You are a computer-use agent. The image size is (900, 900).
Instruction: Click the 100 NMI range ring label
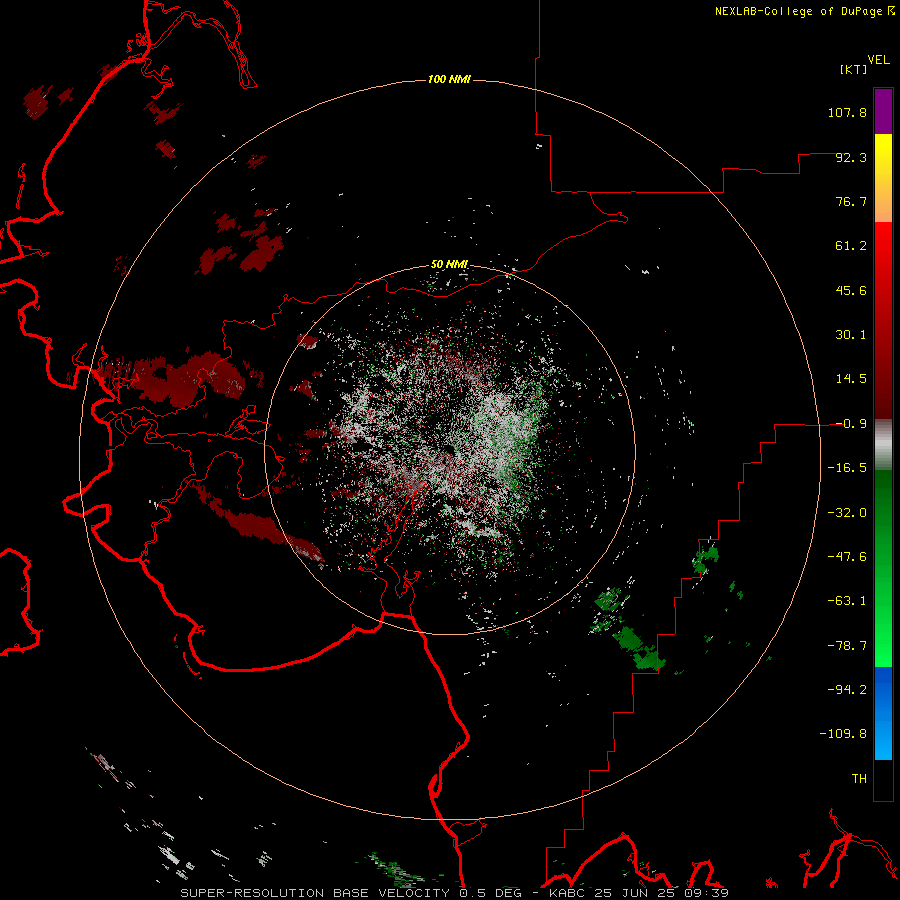[449, 79]
